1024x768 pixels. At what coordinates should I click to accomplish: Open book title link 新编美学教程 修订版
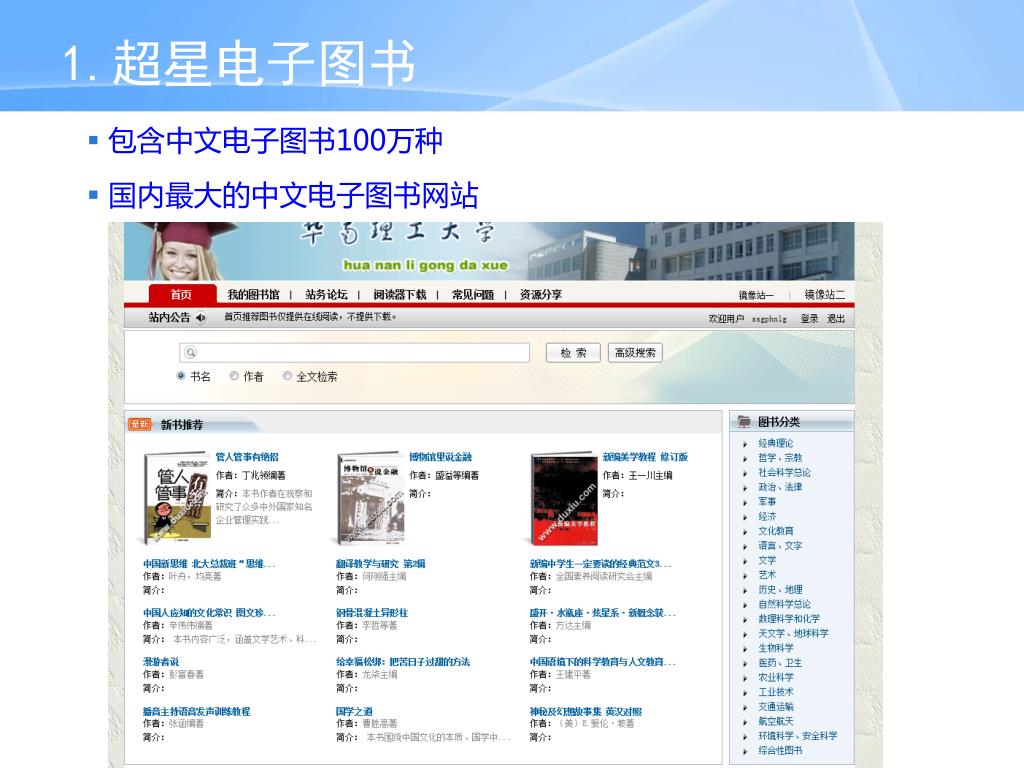(x=645, y=457)
